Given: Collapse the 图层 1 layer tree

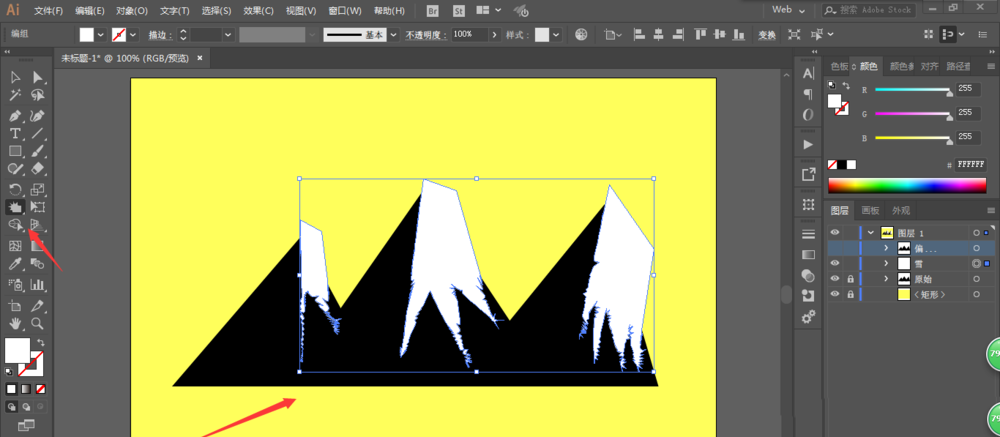Looking at the screenshot, I should 871,232.
